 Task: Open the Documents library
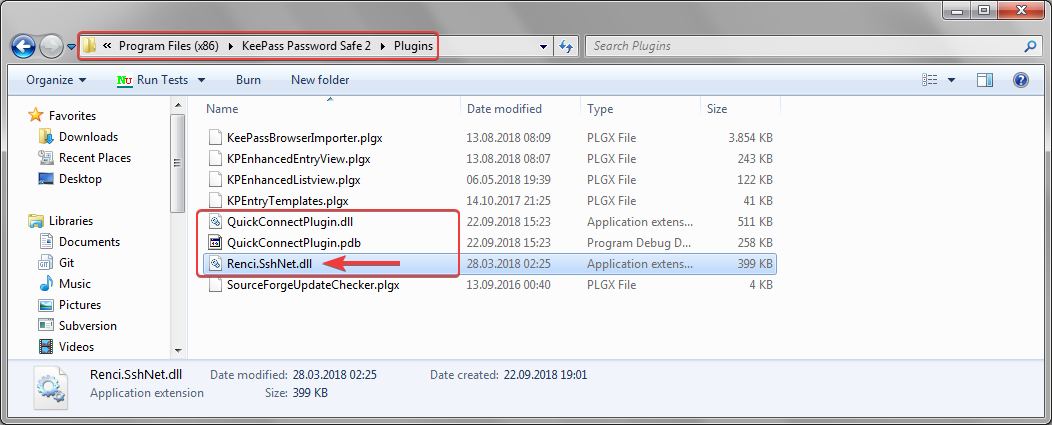tap(89, 242)
